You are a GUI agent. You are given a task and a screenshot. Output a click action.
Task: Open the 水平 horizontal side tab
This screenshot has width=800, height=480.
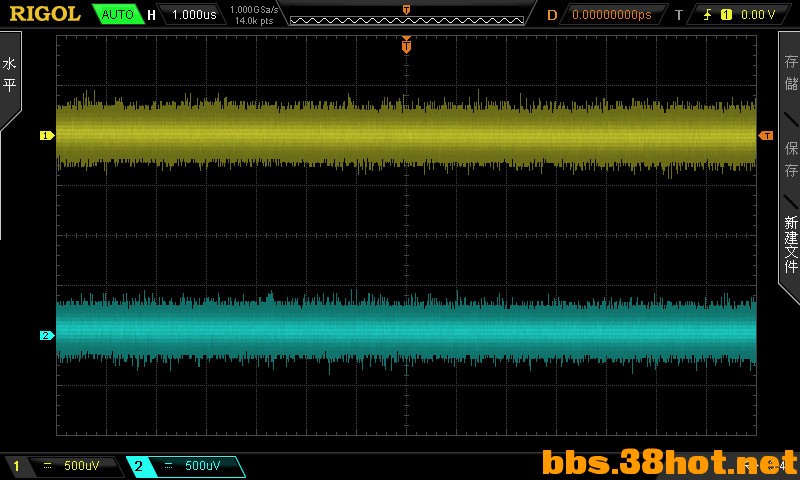(x=10, y=74)
